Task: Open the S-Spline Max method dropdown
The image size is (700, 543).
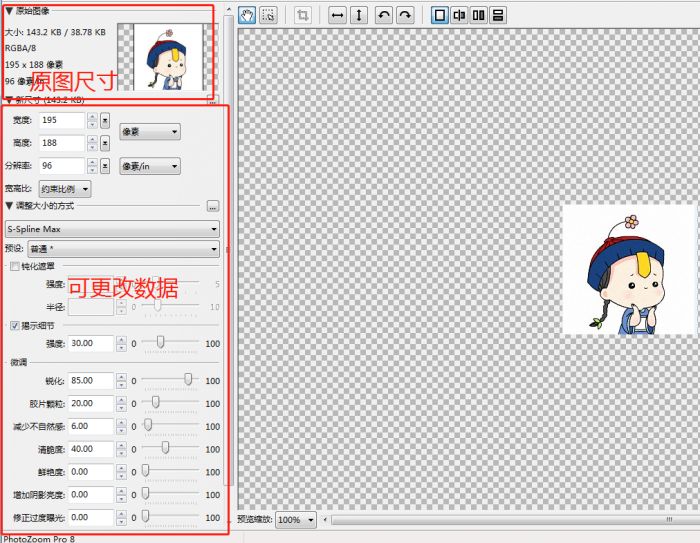Action: 112,229
